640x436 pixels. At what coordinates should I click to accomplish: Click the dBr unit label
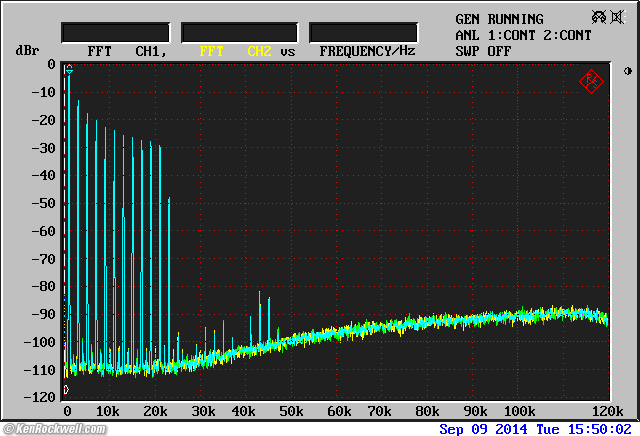(x=26, y=50)
